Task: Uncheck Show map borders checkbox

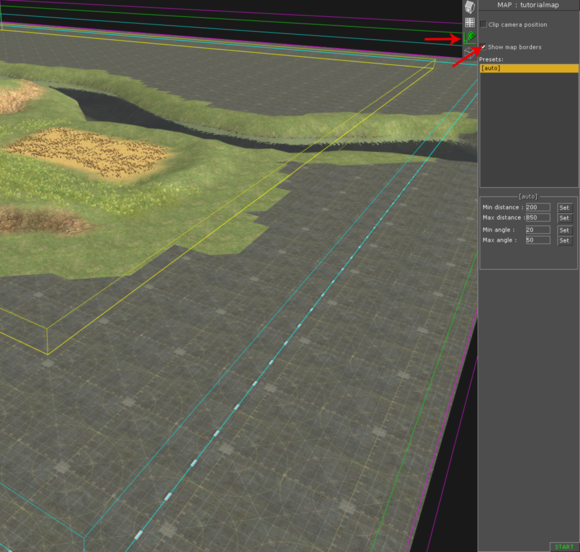Action: 483,47
